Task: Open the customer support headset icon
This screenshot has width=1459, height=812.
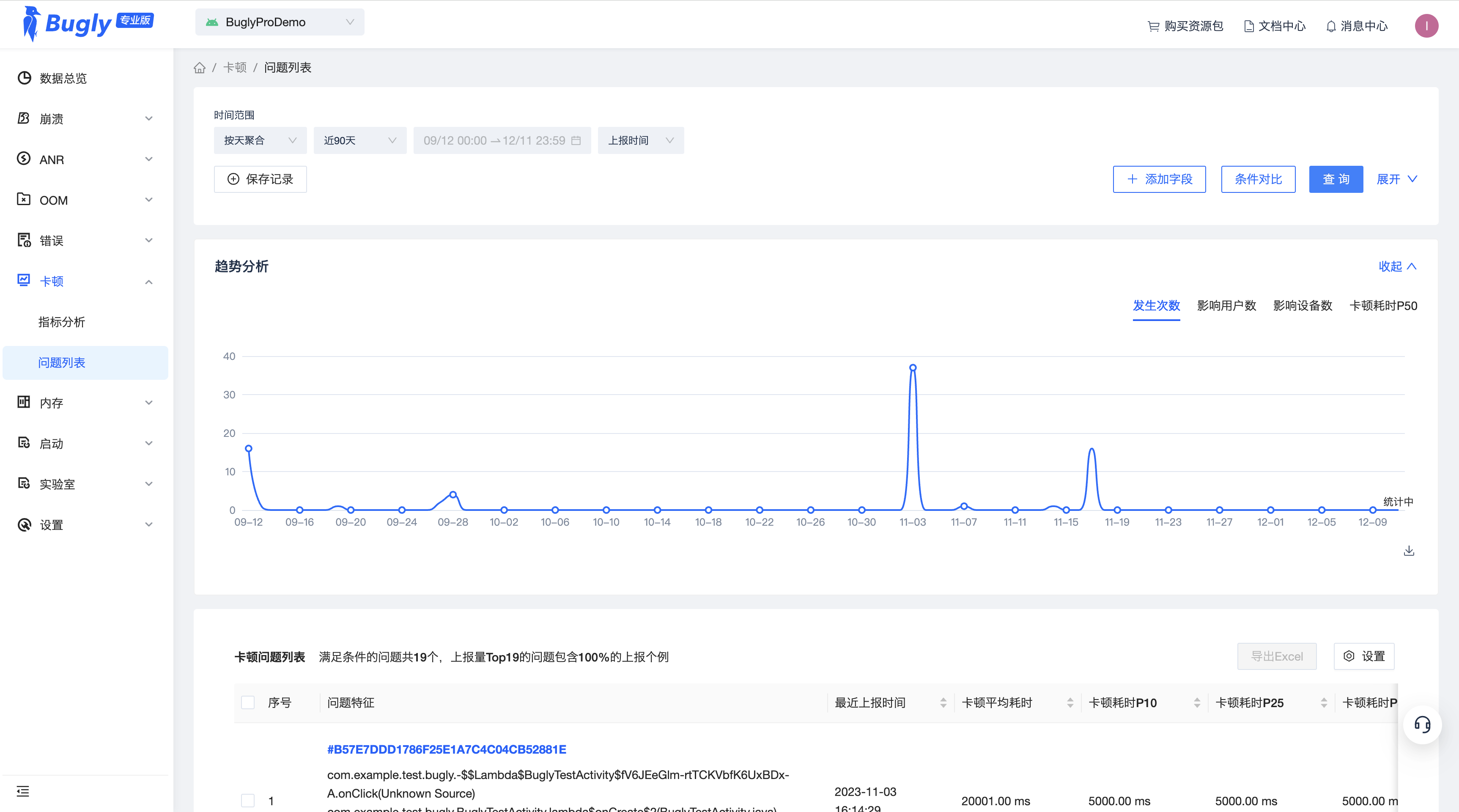Action: click(1422, 724)
